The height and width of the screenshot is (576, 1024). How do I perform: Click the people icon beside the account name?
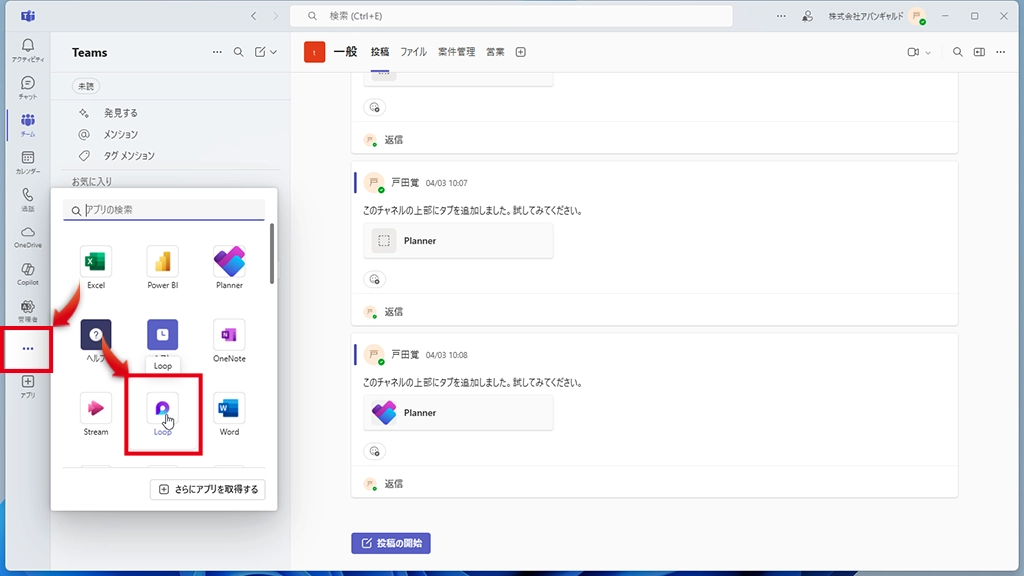[x=808, y=16]
